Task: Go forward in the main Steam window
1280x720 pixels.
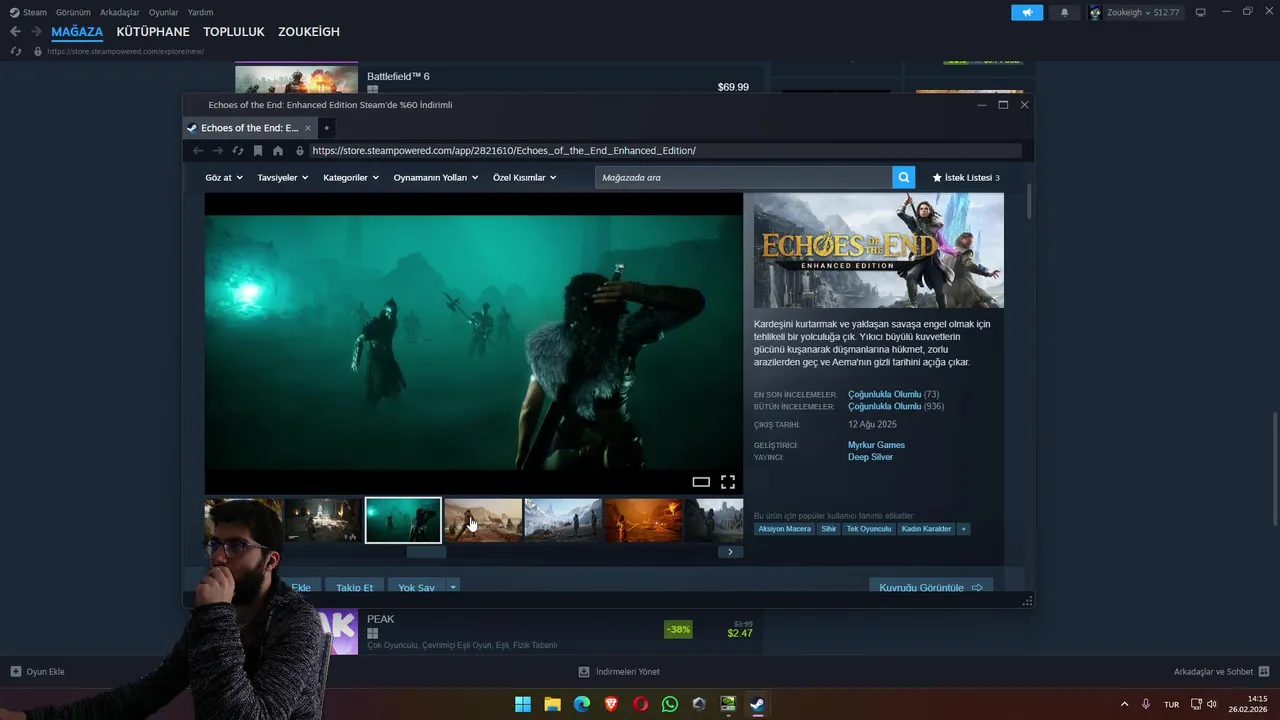Action: click(x=36, y=32)
